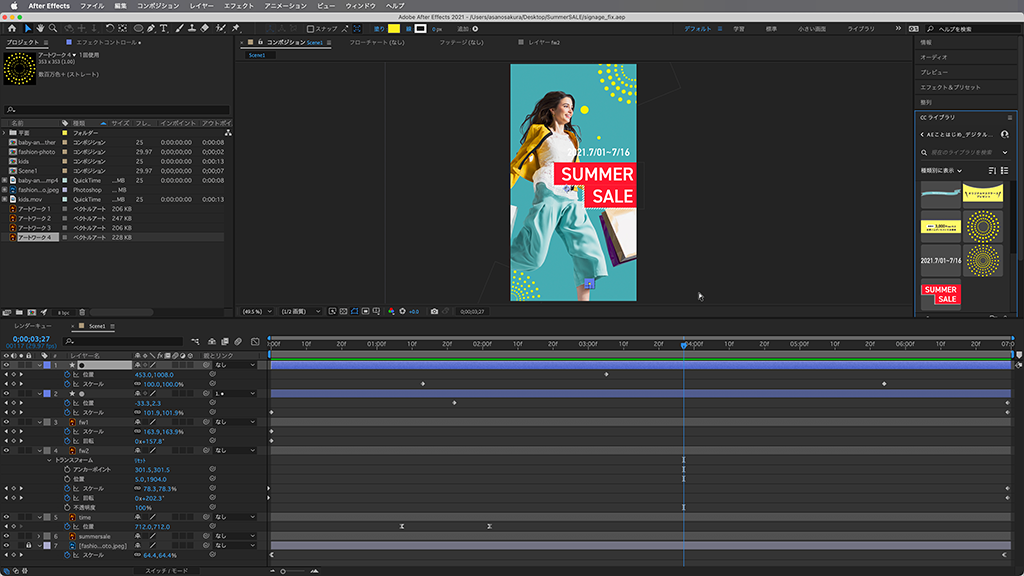Screen dimensions: 1024x576
Task: Click the スイッチ / モード toggle button
Action: point(166,570)
